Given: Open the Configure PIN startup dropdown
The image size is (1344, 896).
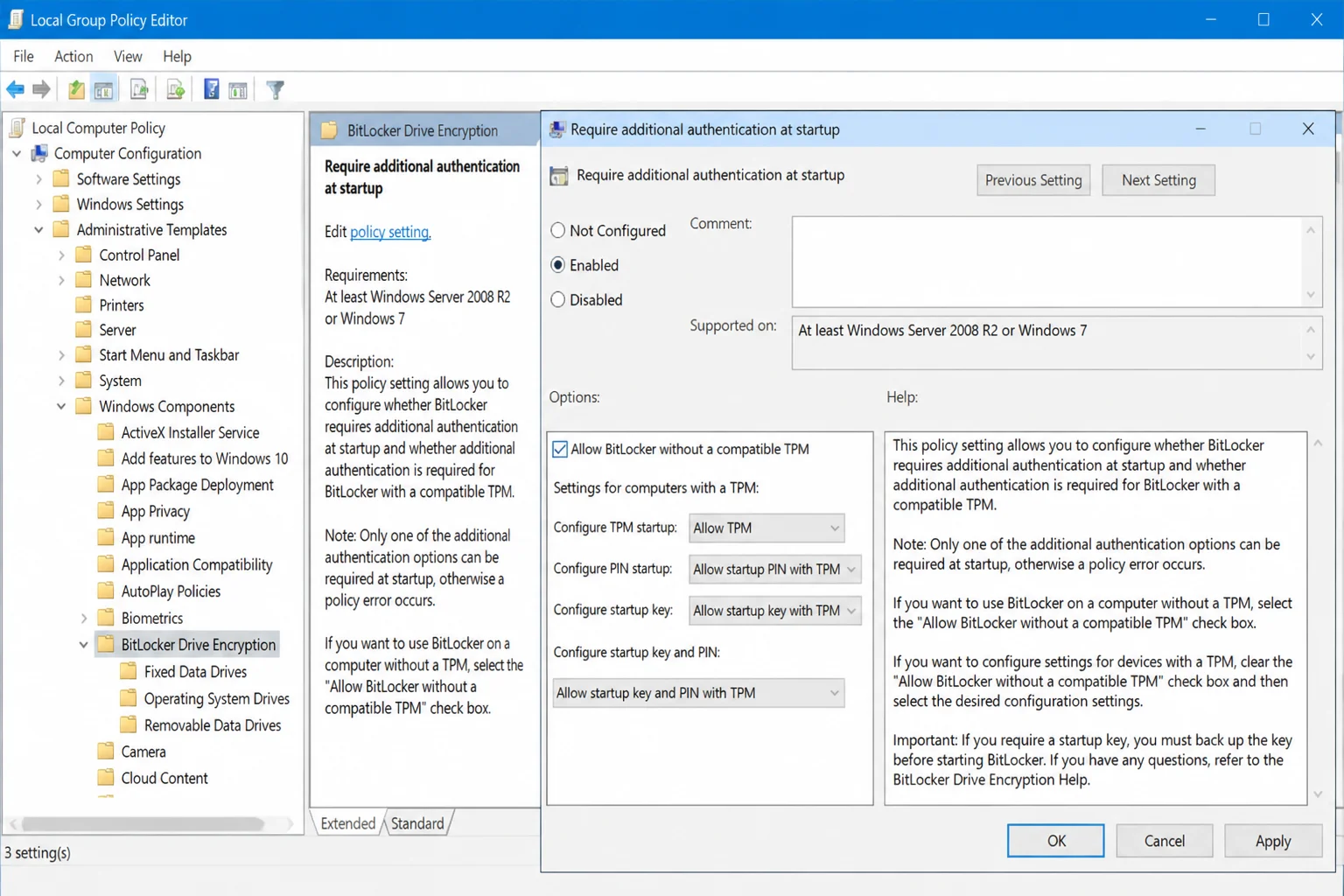Looking at the screenshot, I should (775, 569).
